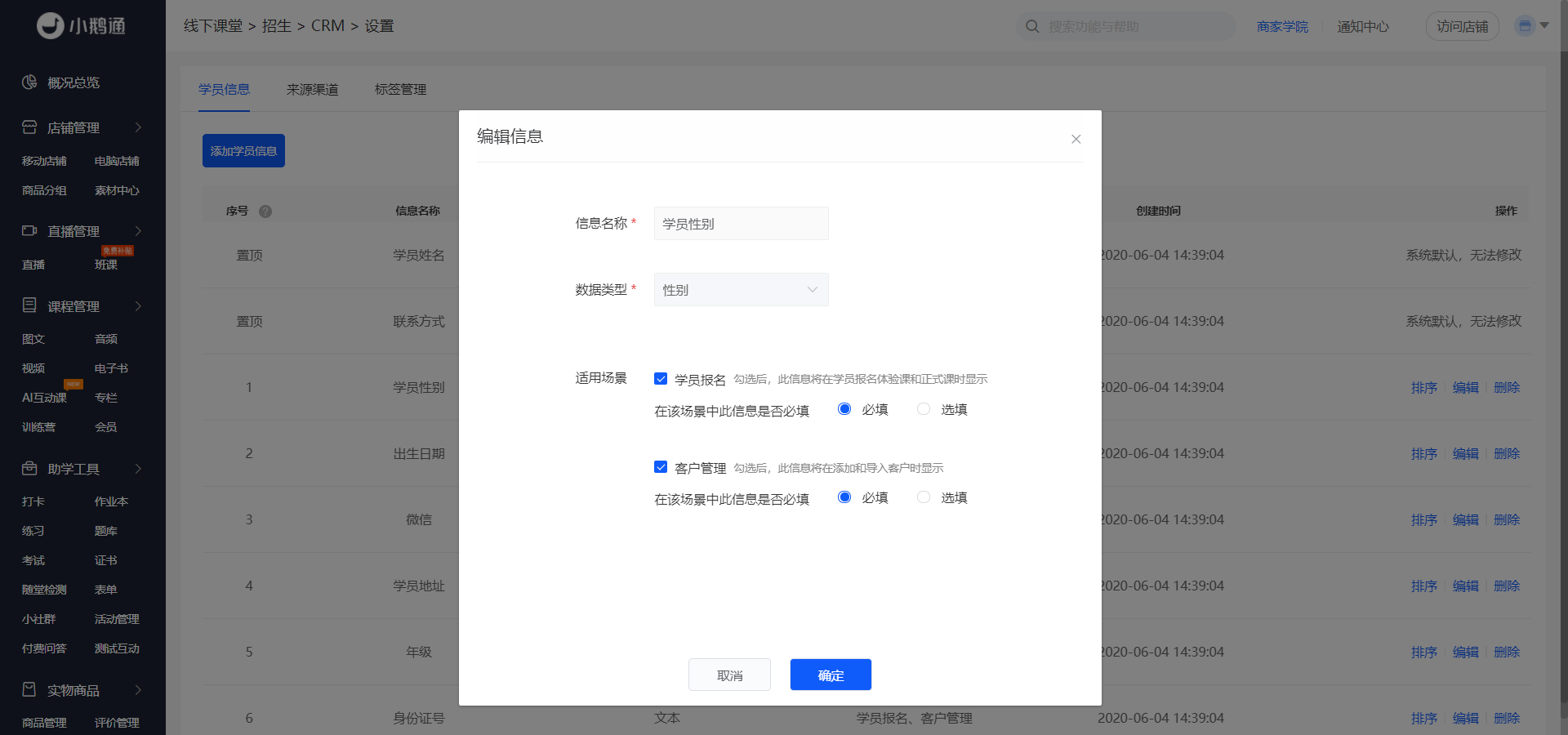Click the 店铺管理 shop icon
The image size is (1568, 735).
(29, 127)
